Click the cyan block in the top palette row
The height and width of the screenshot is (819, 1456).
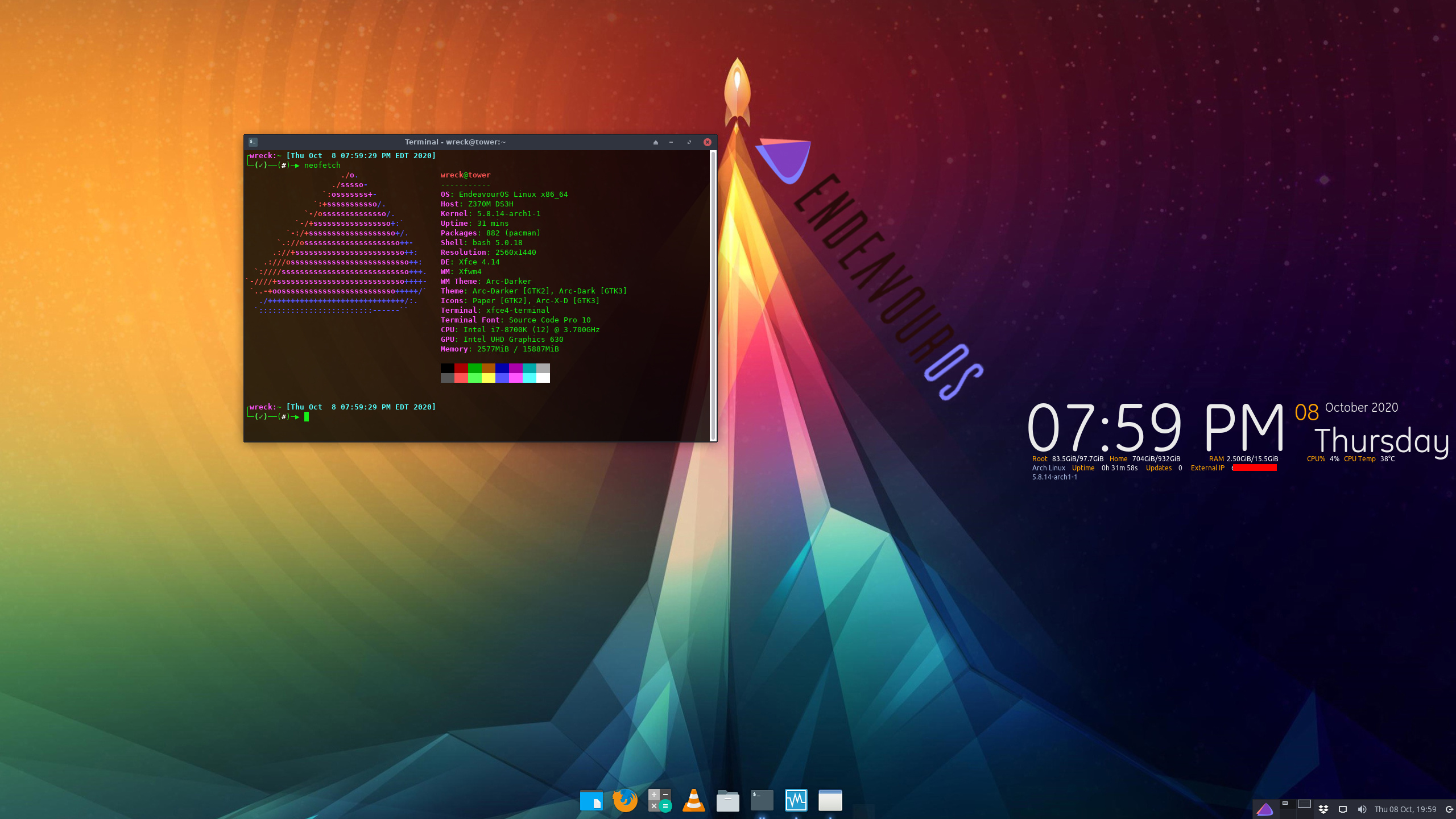click(529, 368)
